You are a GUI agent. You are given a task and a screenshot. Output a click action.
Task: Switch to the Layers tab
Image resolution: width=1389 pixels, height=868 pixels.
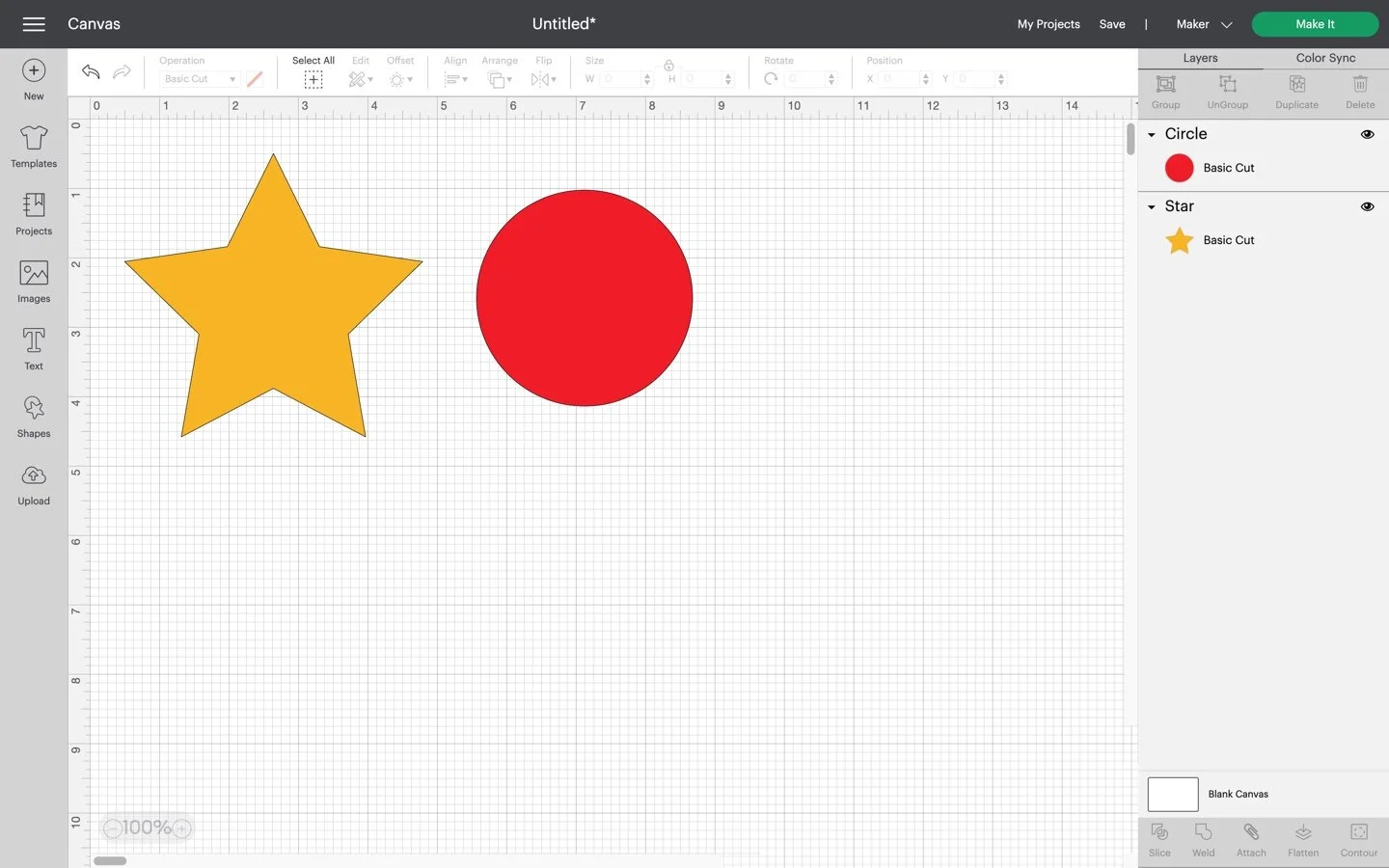point(1200,58)
